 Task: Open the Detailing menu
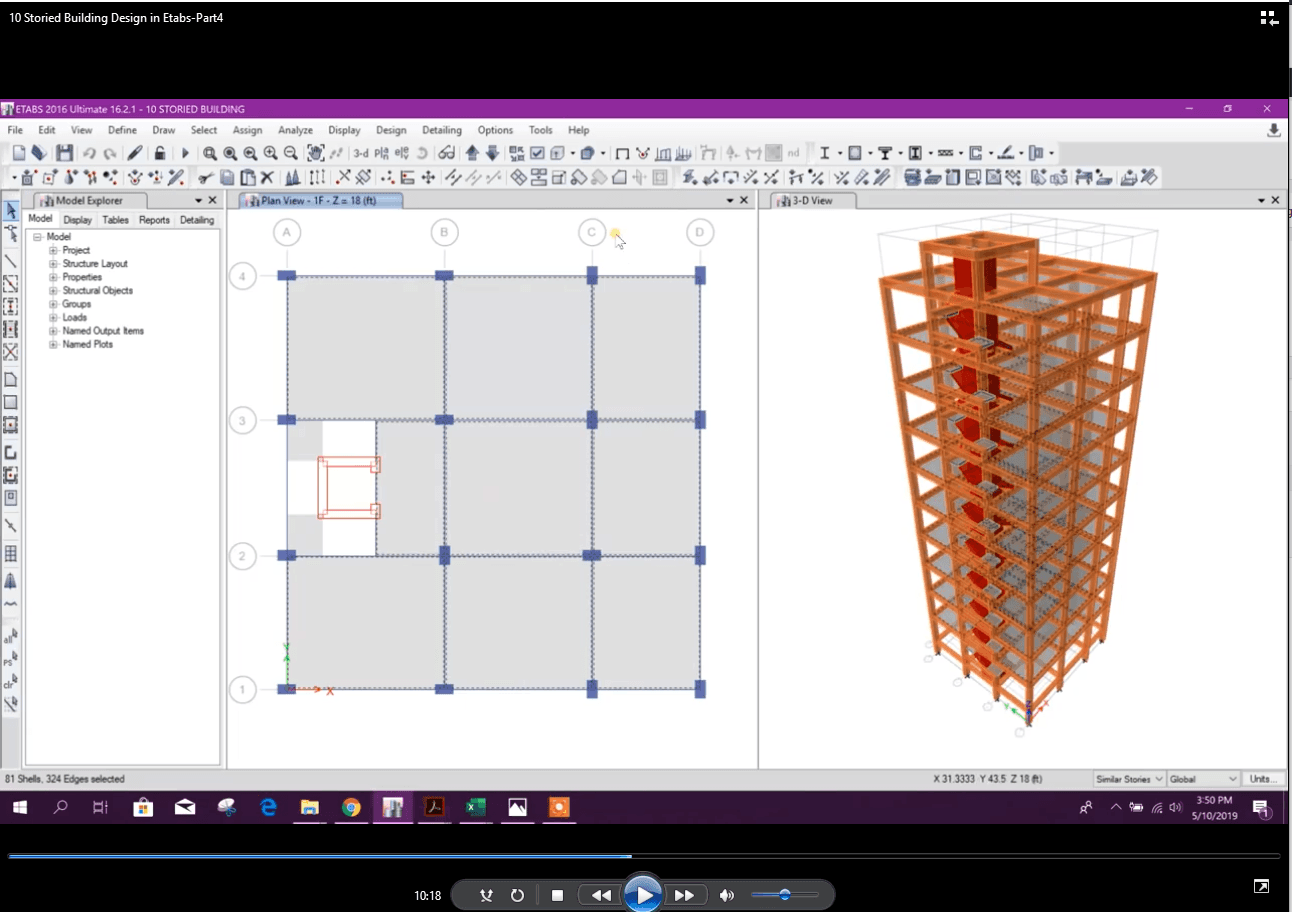pos(442,130)
